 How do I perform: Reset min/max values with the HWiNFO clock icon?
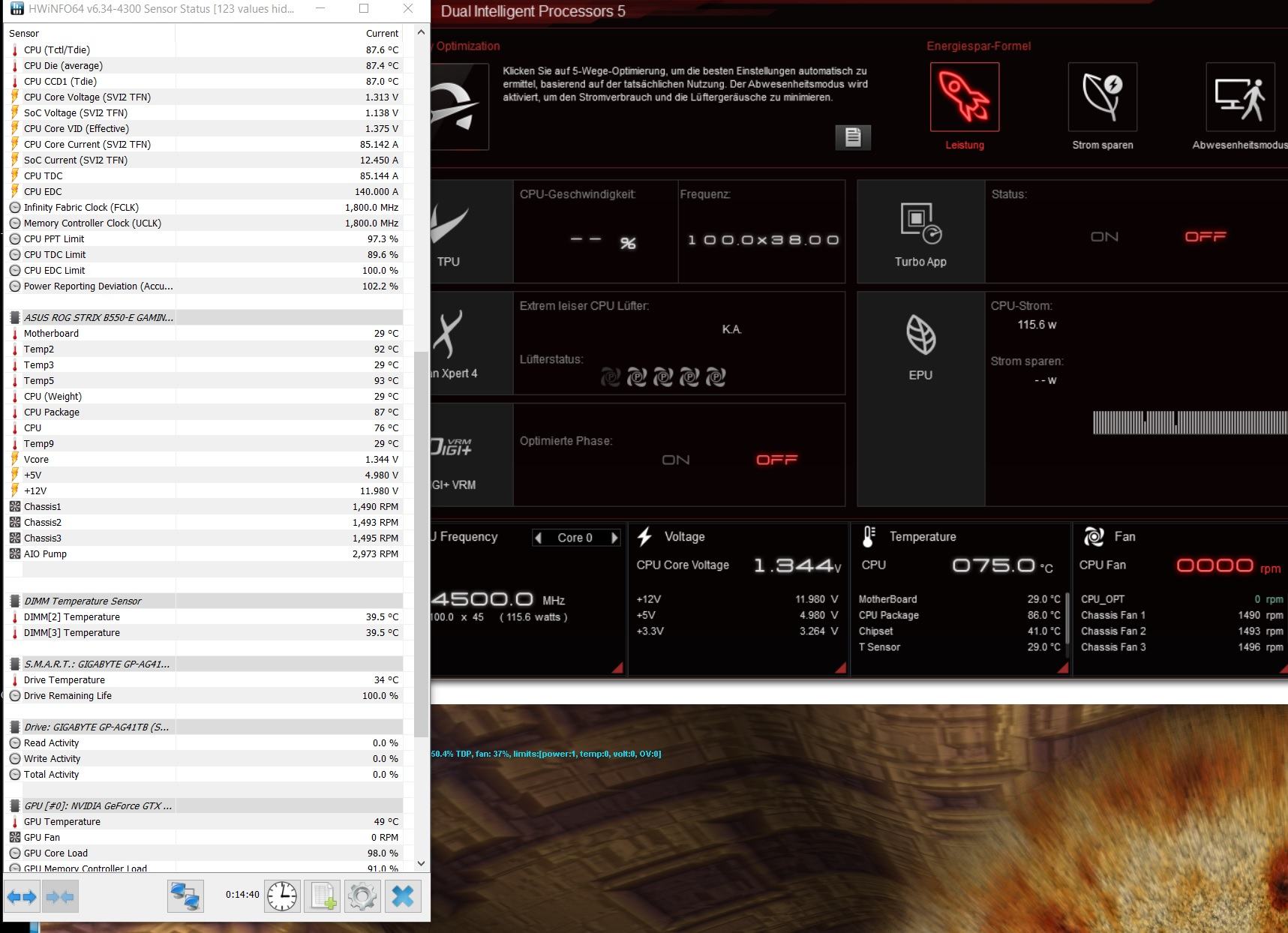point(282,896)
